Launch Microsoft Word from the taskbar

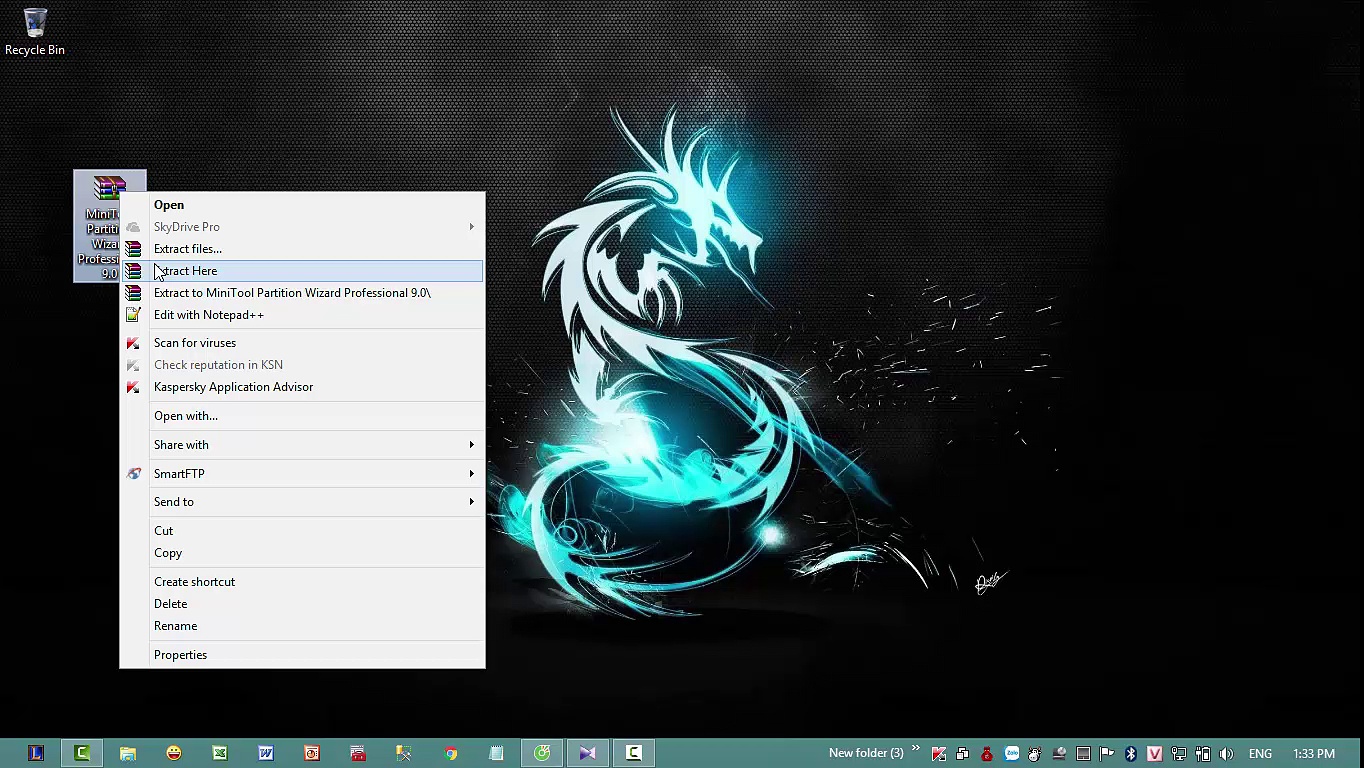tap(266, 753)
